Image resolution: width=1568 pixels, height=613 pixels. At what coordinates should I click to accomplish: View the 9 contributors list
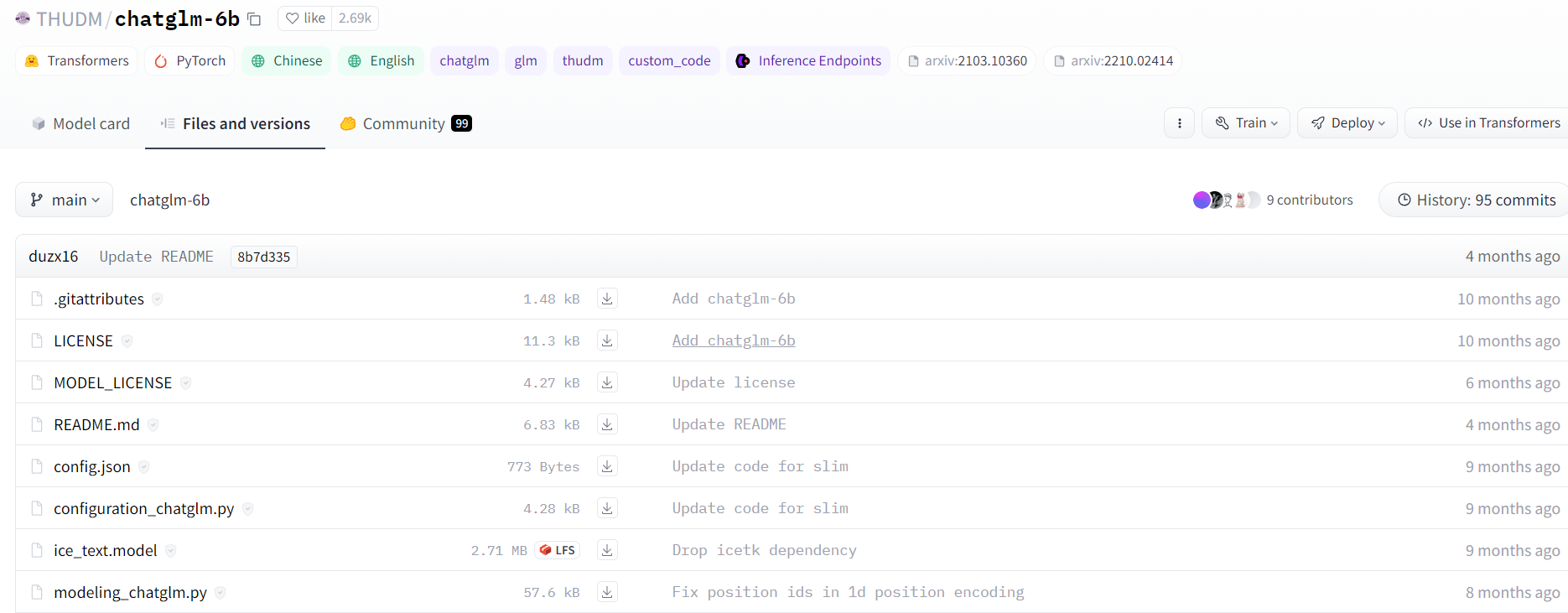1310,200
